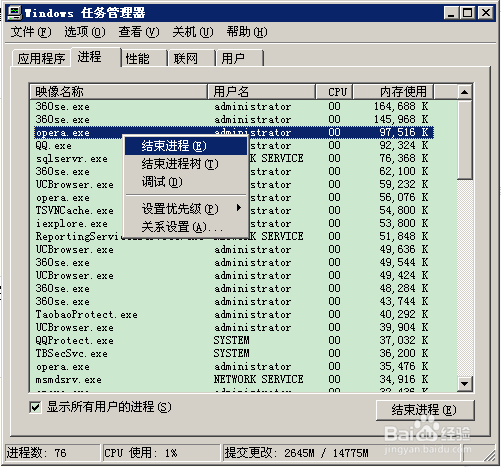Select the QQProtect.exe process row
Image resolution: width=501 pixels, height=467 pixels.
[234, 341]
